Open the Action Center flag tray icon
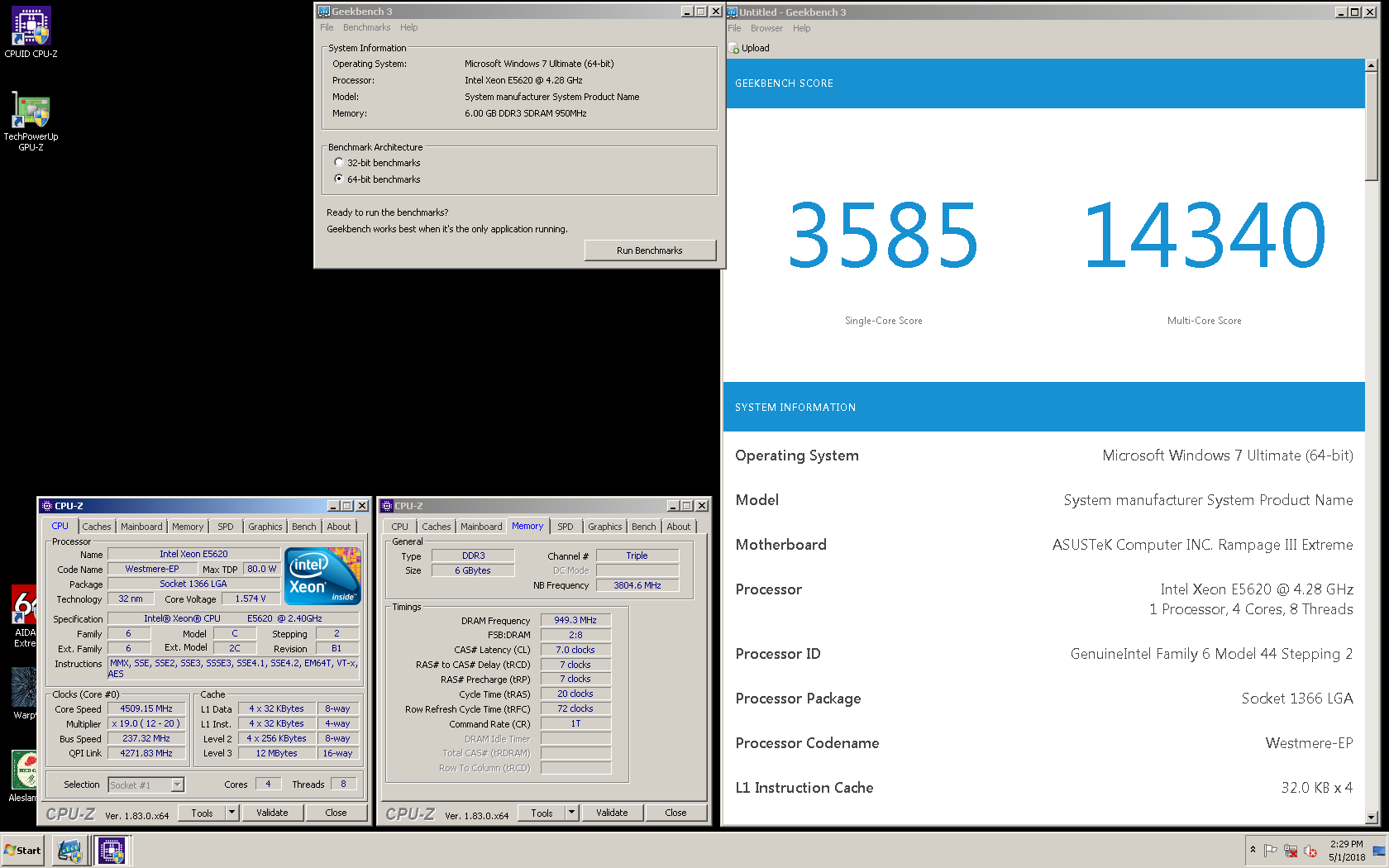Image resolution: width=1389 pixels, height=868 pixels. (1271, 851)
